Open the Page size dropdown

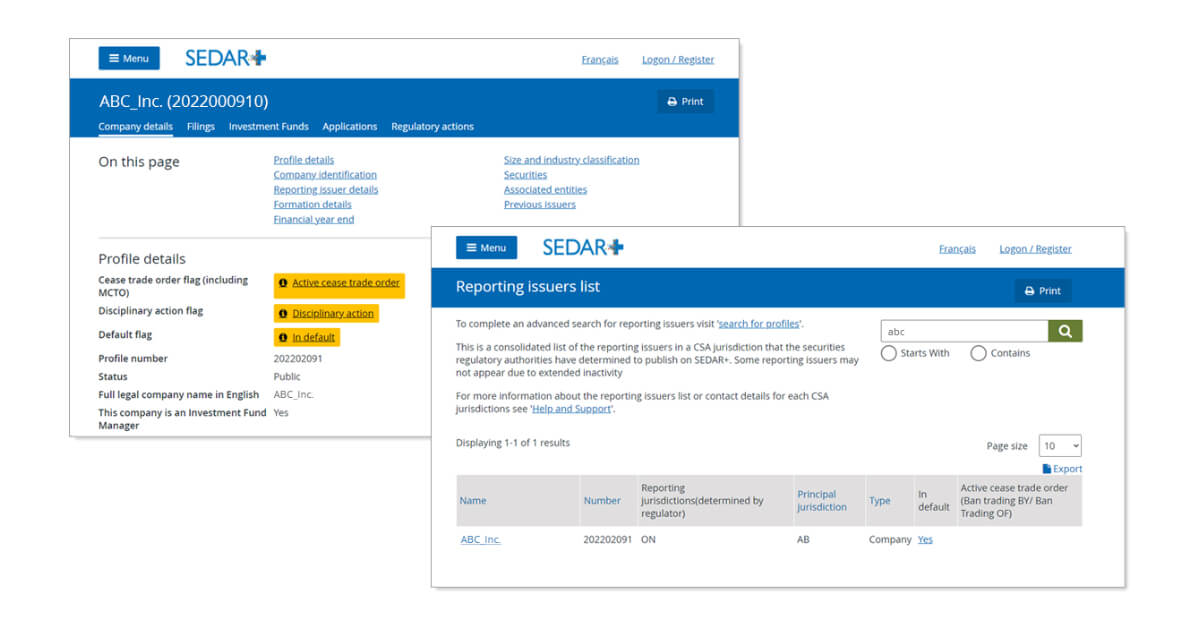coord(1060,446)
